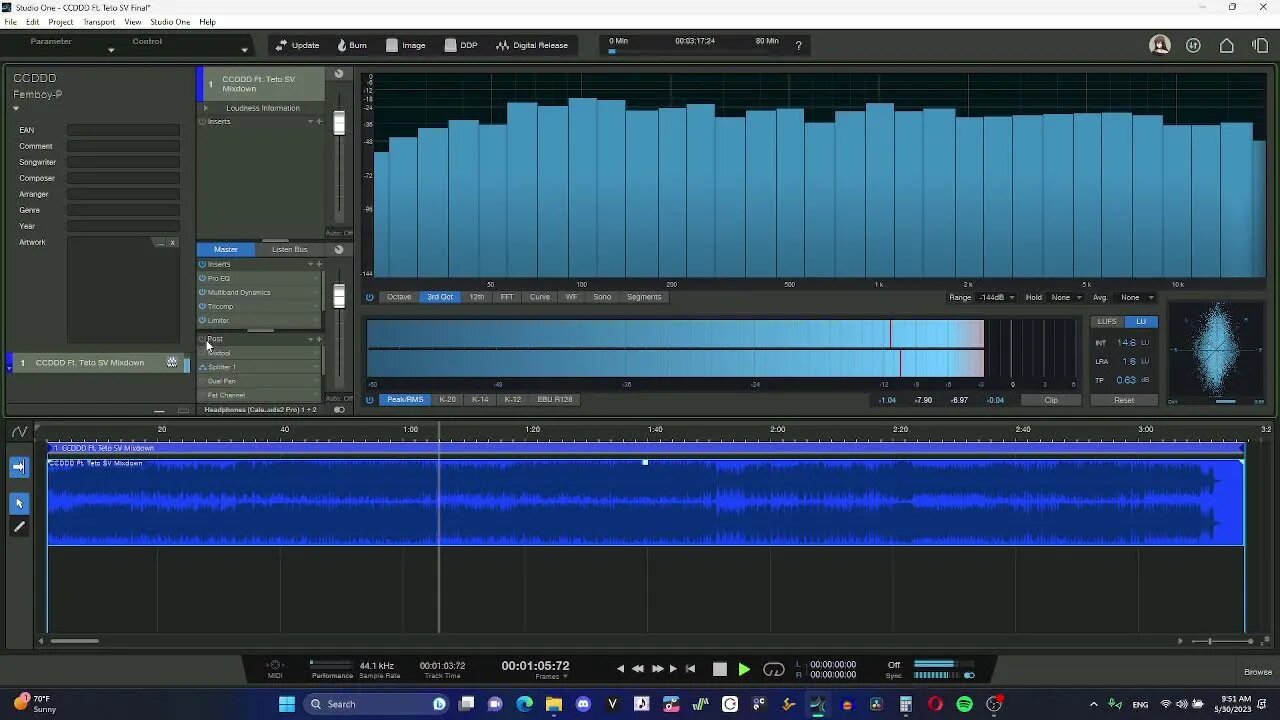The image size is (1280, 720).
Task: Bypass the Limiter insert
Action: (202, 320)
